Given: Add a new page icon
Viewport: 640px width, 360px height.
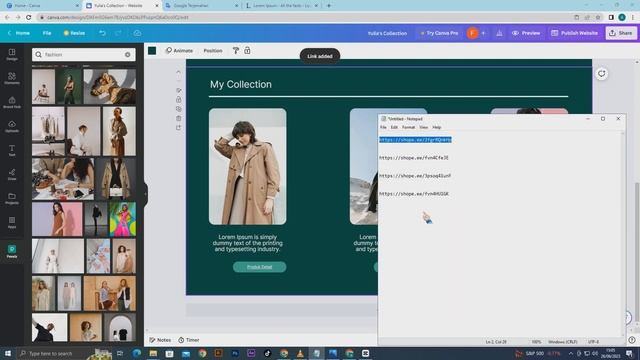Looking at the screenshot, I should click(x=178, y=128).
